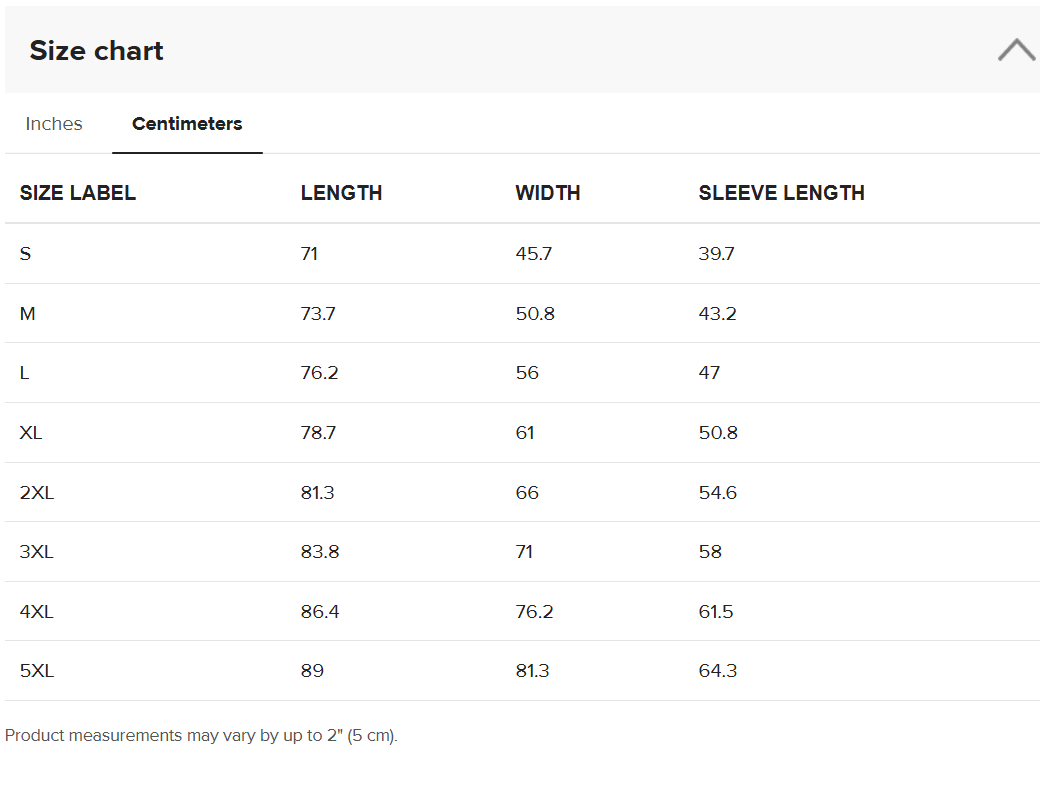Click the Size chart heading
Screen dimensions: 1040x787
(x=96, y=50)
